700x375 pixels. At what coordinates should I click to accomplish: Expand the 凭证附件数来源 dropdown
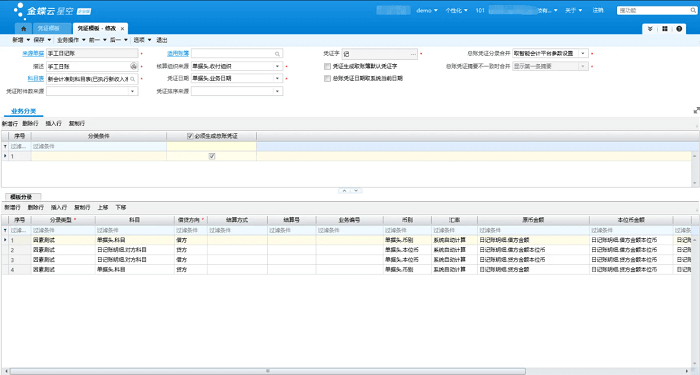(133, 91)
